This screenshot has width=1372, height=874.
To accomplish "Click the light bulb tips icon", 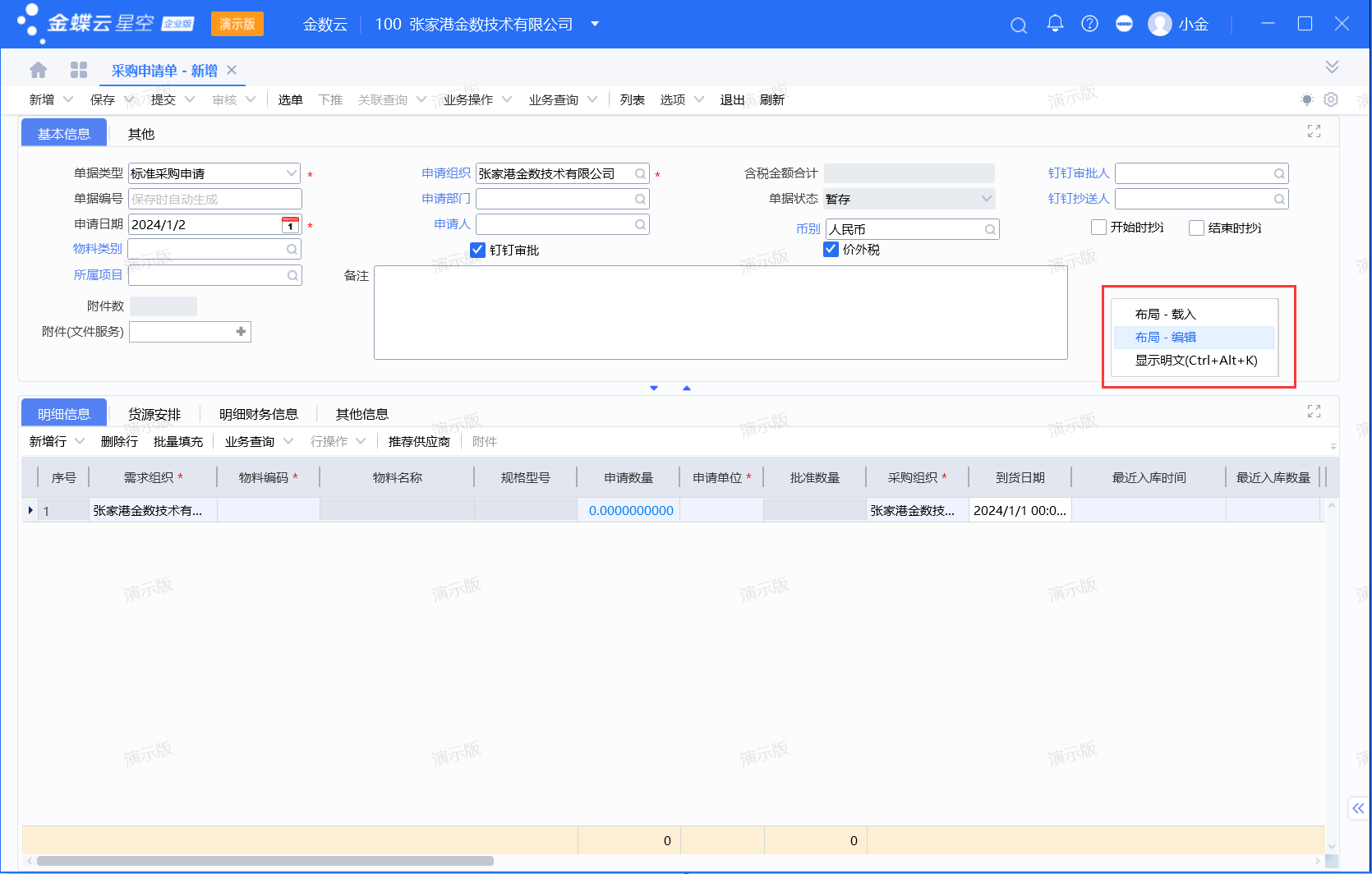I will 1307,99.
